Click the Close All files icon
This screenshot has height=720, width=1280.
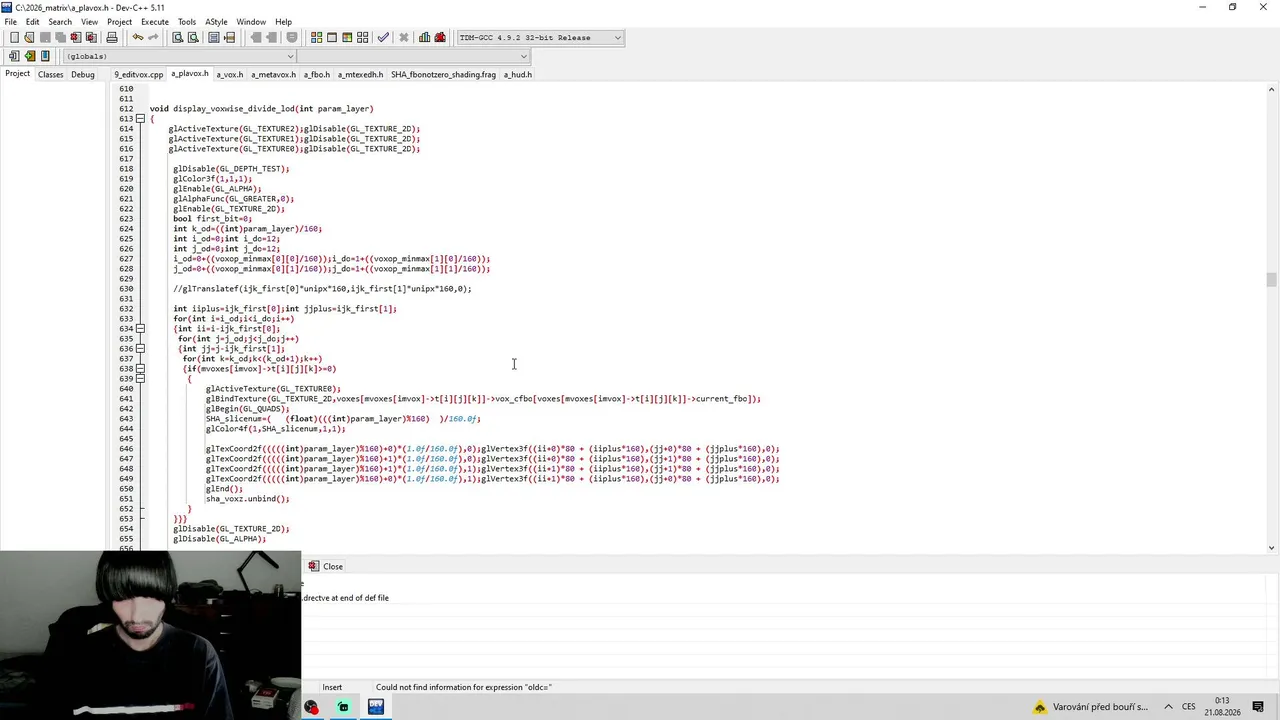[90, 38]
